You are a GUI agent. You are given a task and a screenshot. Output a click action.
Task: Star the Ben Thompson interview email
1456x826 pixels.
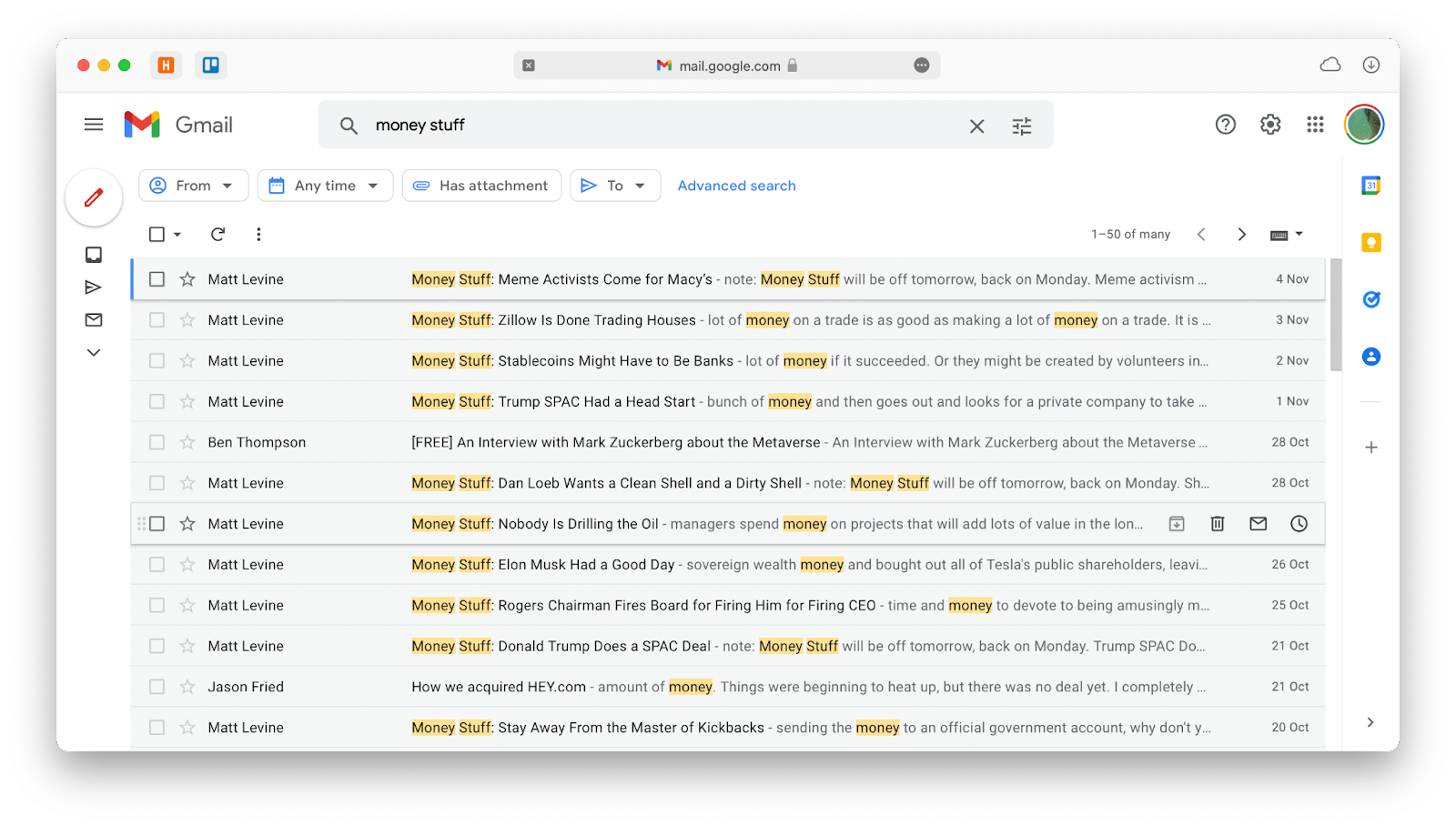[187, 442]
